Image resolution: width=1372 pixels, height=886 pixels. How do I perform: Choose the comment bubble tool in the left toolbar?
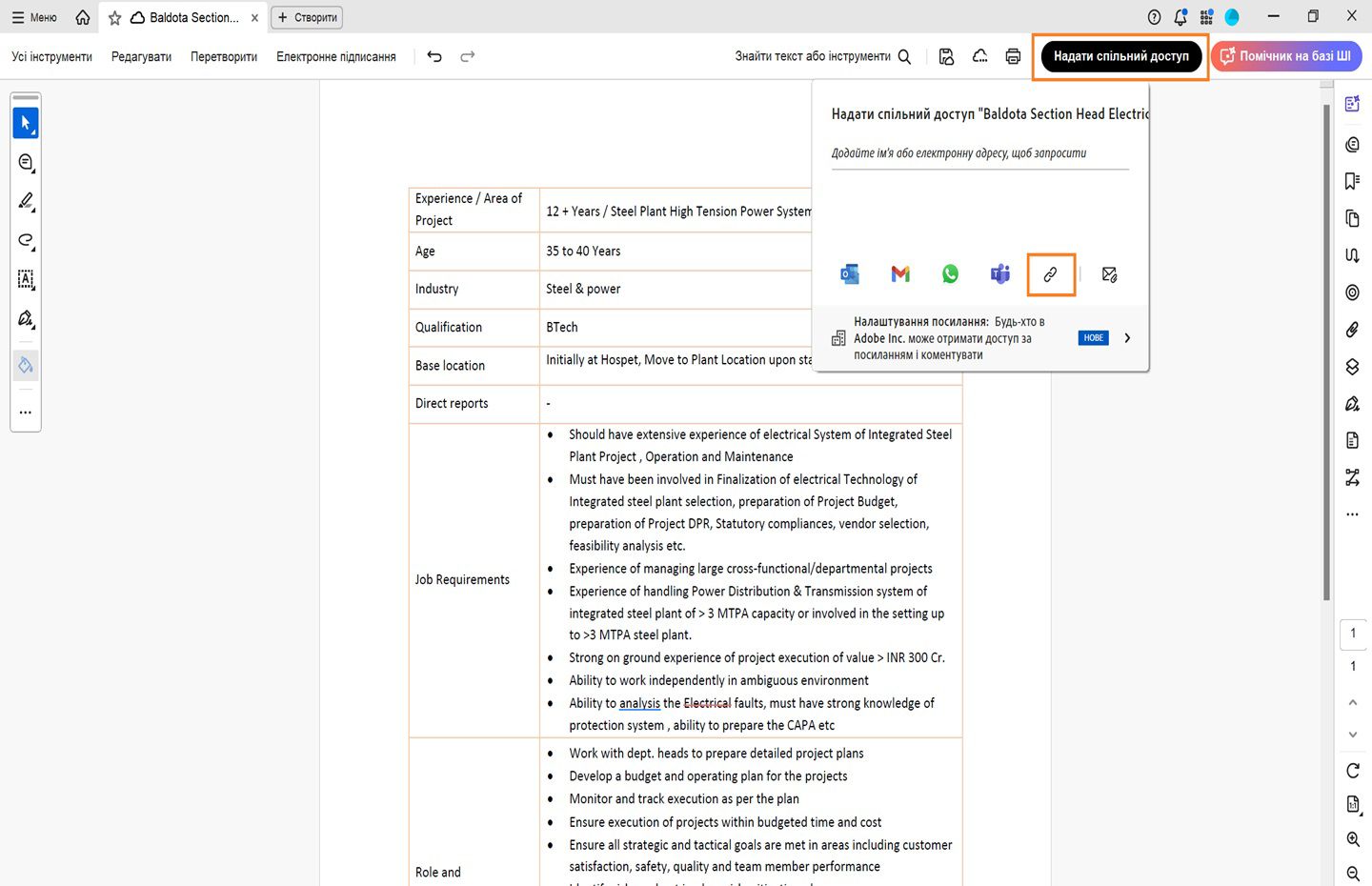[x=26, y=163]
